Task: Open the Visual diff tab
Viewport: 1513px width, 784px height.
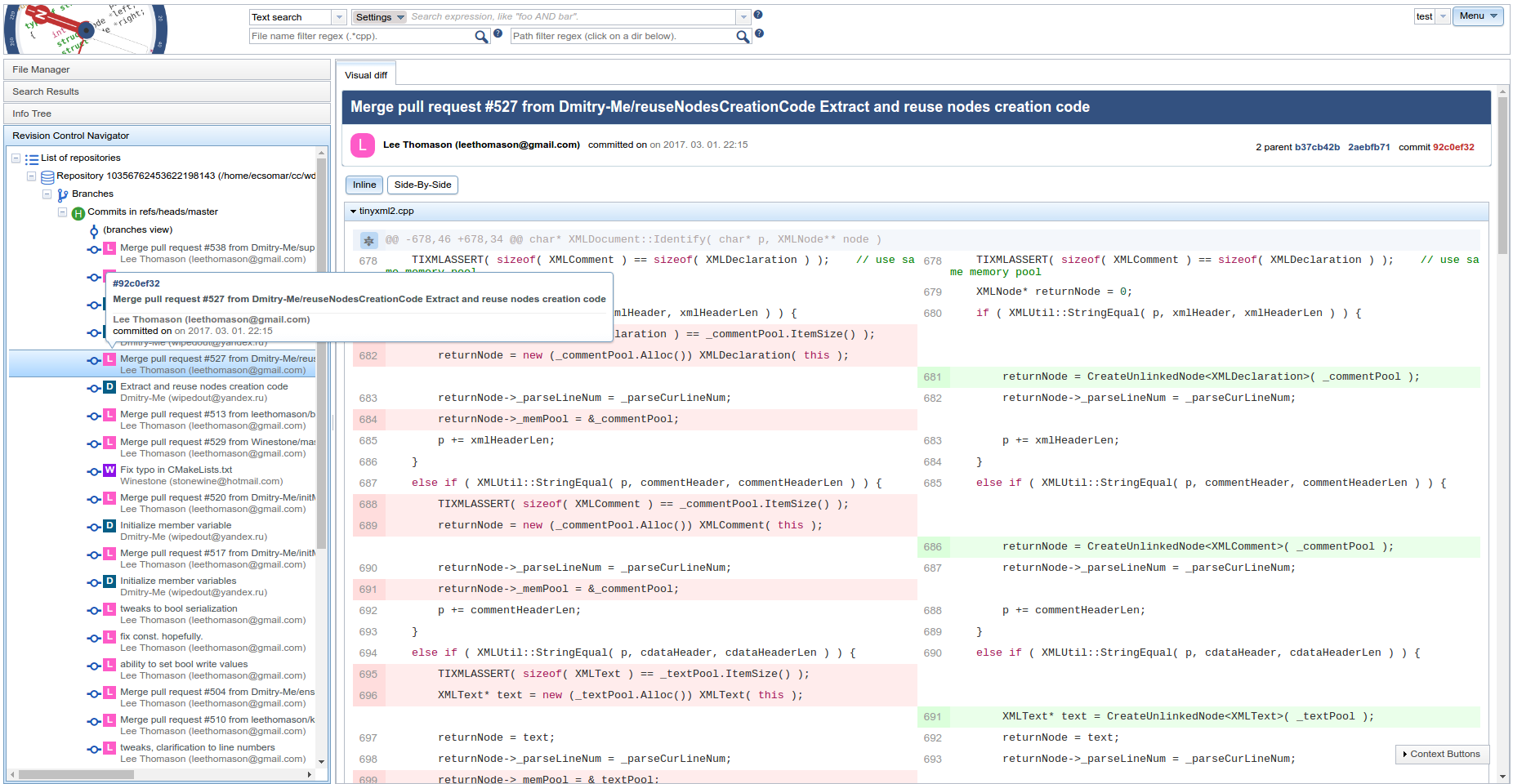Action: (366, 75)
